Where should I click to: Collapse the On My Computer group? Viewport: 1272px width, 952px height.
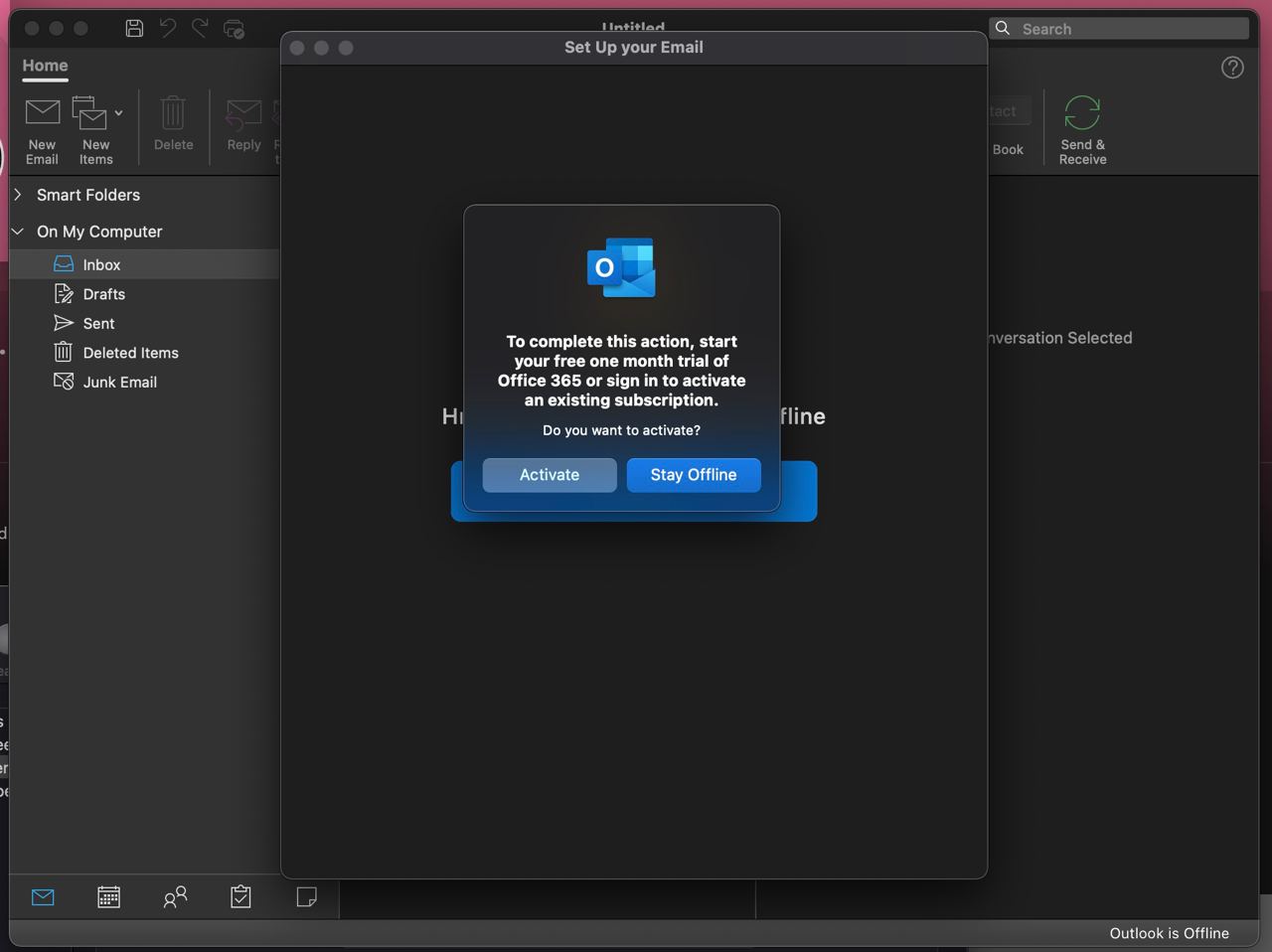[x=18, y=232]
